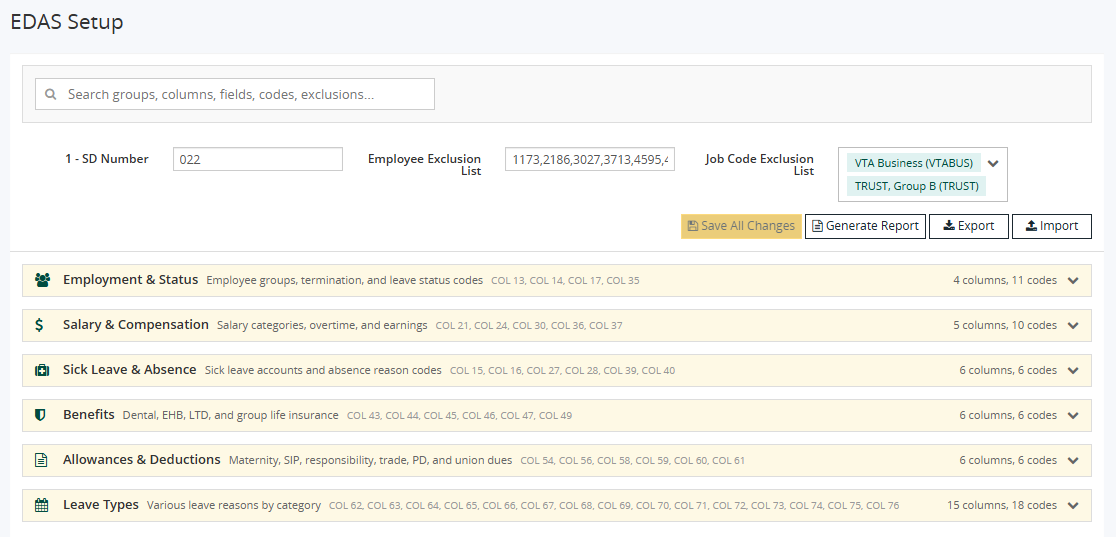Image resolution: width=1116 pixels, height=537 pixels.
Task: Click 'COL 13, COL 14, COL 17, COL 35' text
Action: [x=565, y=281]
